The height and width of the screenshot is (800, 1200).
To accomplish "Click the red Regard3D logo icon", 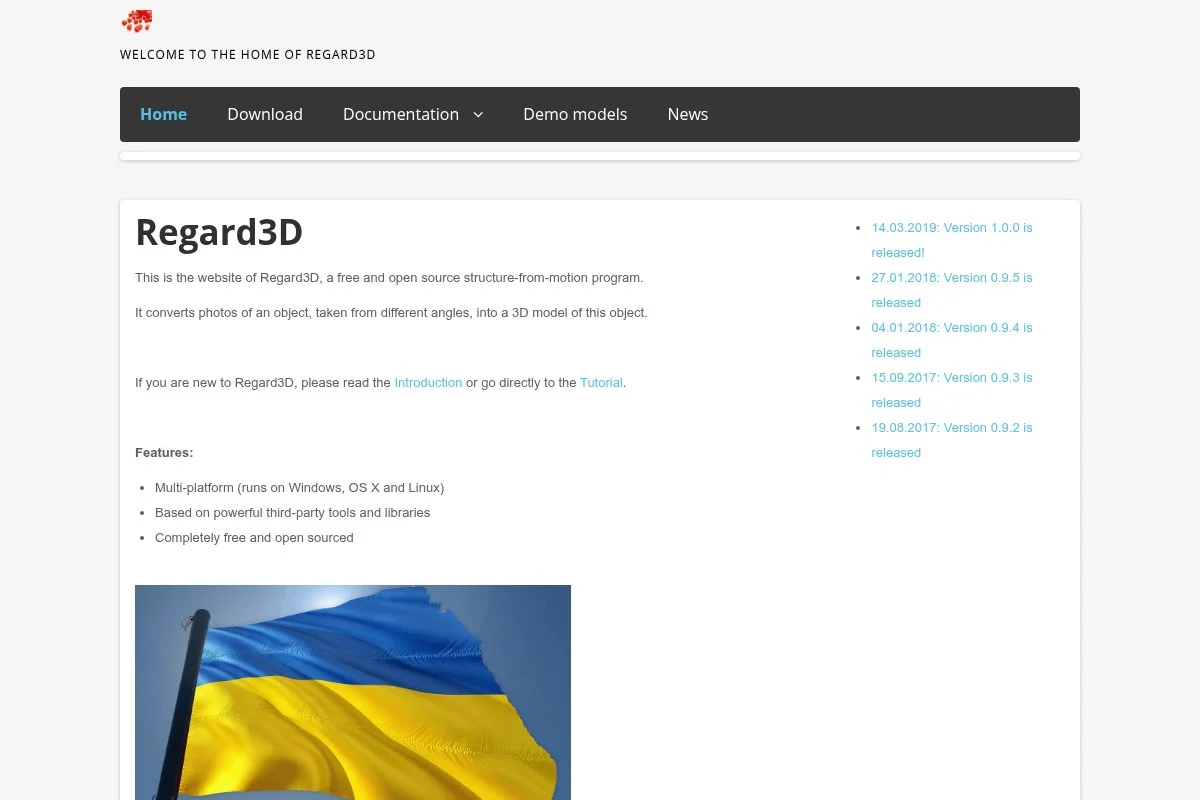I will pyautogui.click(x=136, y=22).
